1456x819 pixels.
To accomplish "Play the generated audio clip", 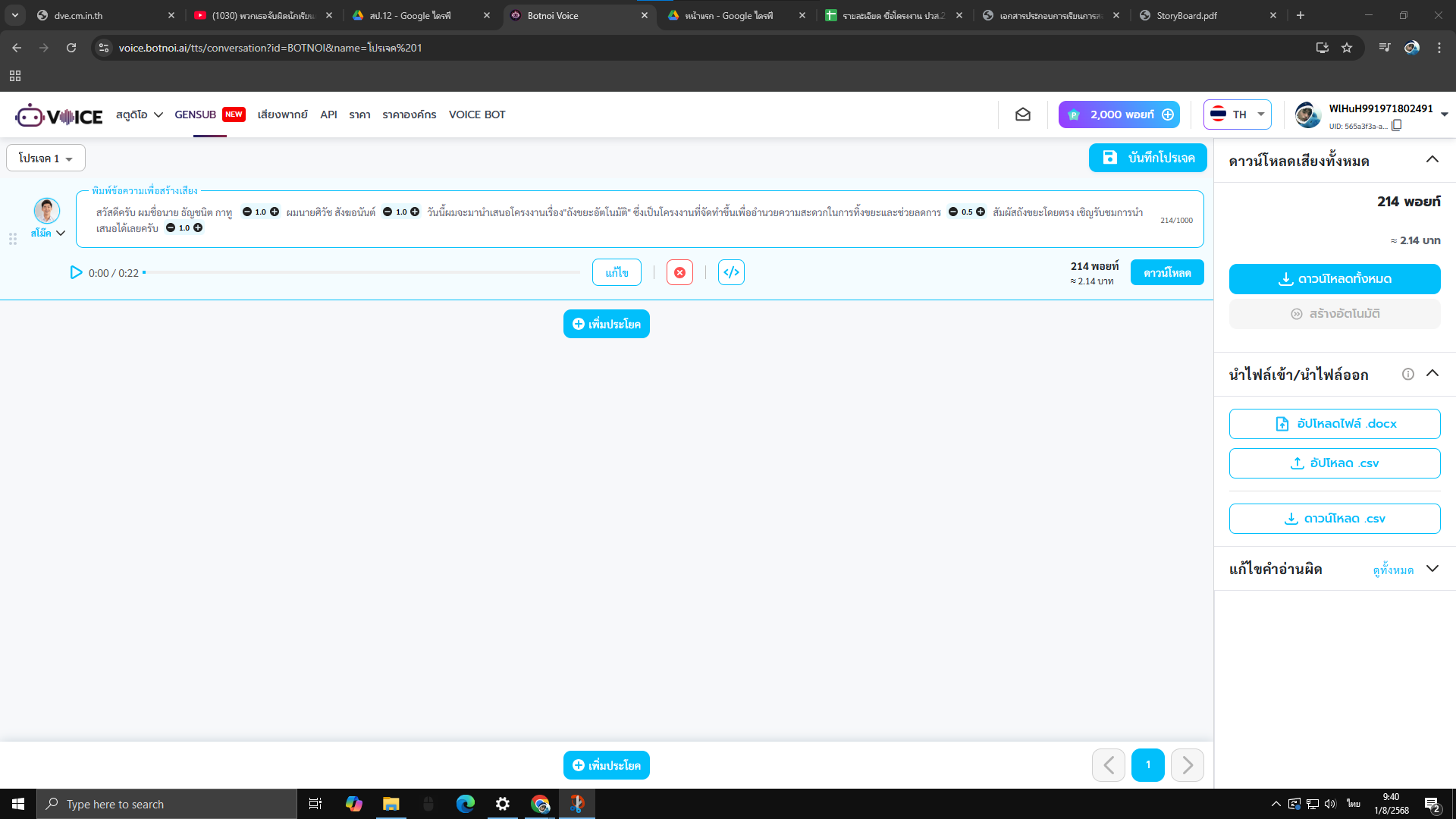I will tap(76, 272).
